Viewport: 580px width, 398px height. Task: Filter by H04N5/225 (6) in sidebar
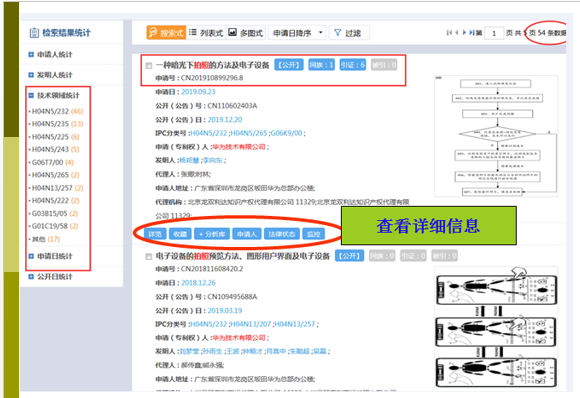(55, 137)
